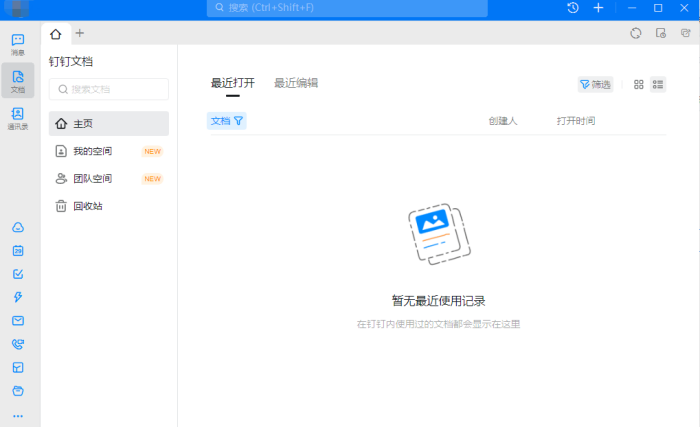Click the lightning bolt icon in sidebar
Viewport: 700px width, 427px height.
point(18,297)
